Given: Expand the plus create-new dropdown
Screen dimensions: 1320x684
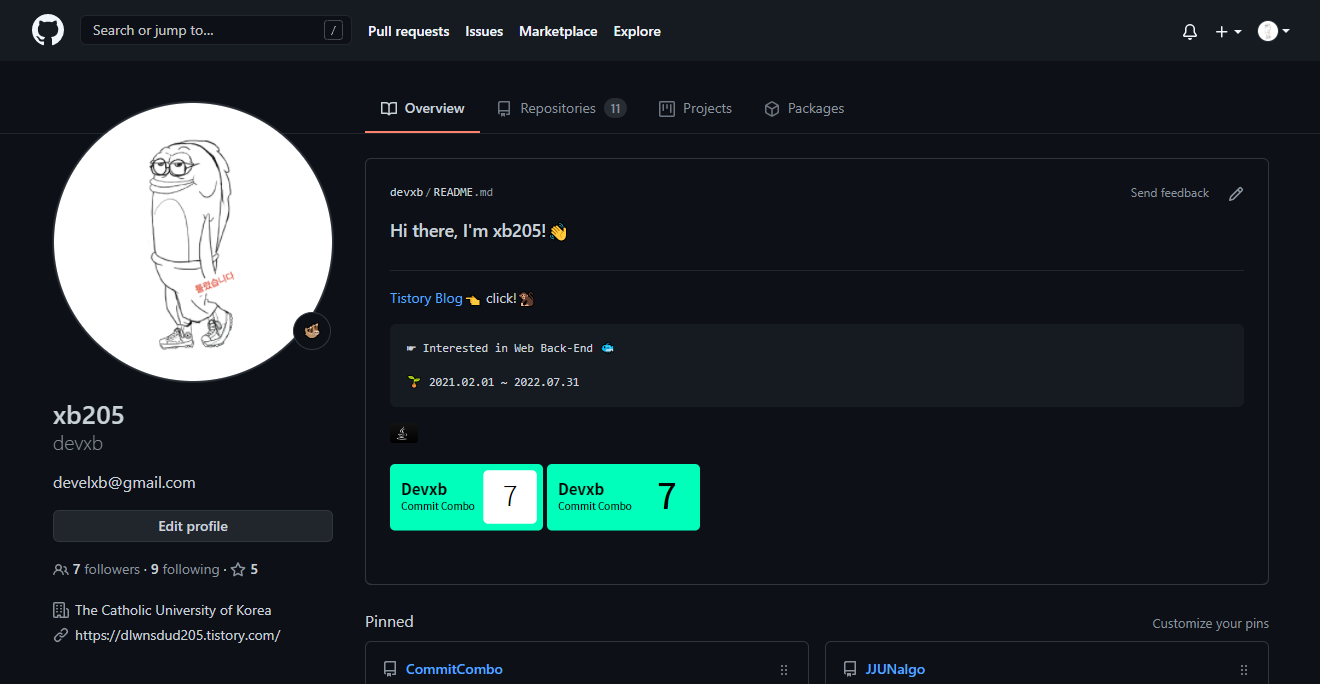Looking at the screenshot, I should 1228,31.
